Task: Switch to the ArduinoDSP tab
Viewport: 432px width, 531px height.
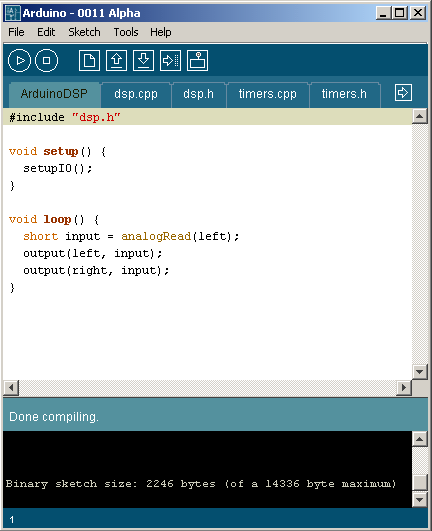Action: [x=54, y=94]
